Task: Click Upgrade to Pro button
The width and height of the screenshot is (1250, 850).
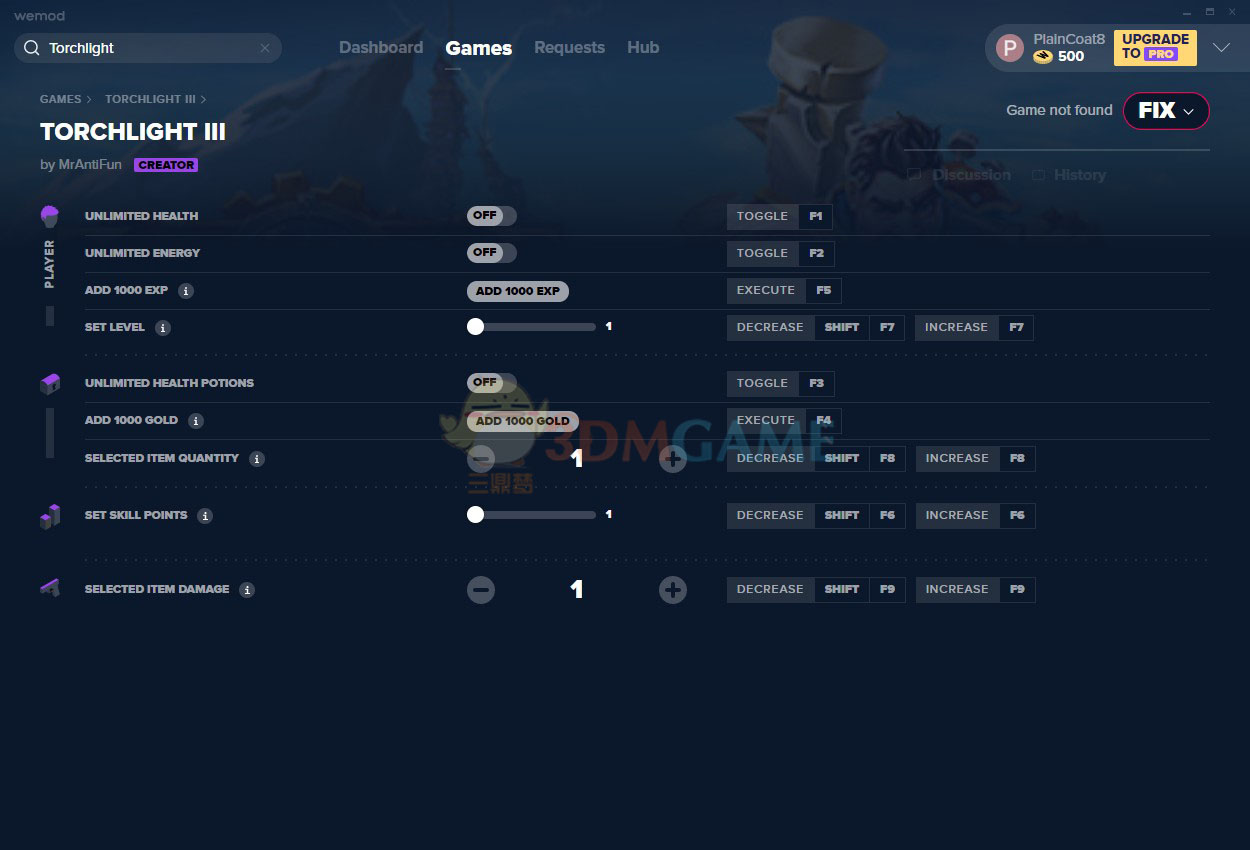Action: pos(1155,47)
